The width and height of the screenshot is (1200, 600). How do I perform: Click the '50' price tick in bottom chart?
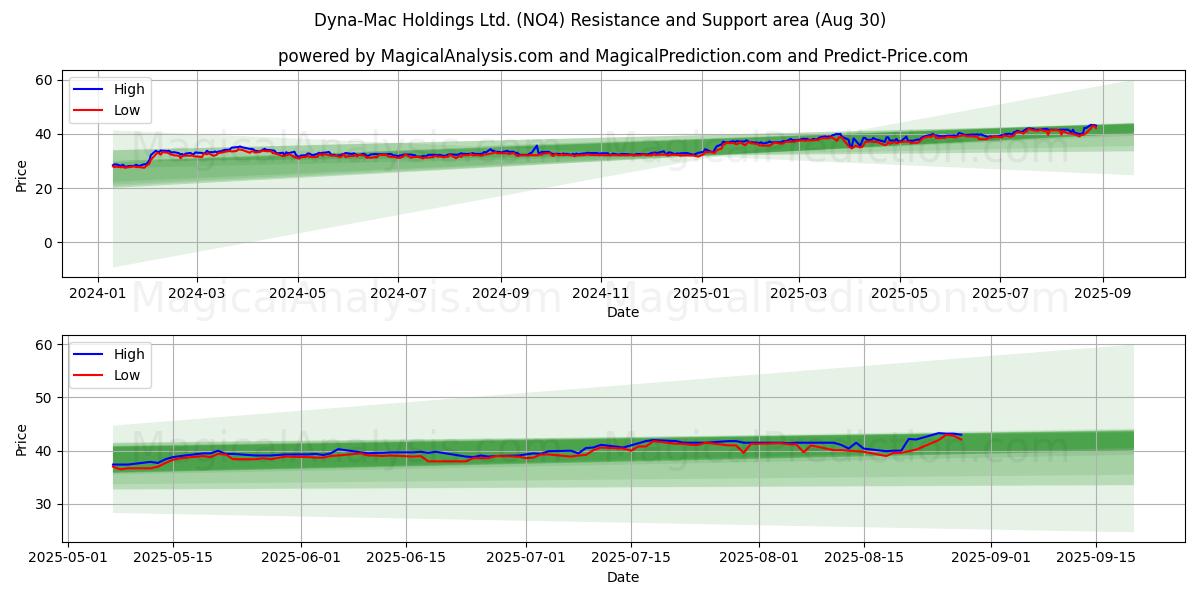pos(46,398)
